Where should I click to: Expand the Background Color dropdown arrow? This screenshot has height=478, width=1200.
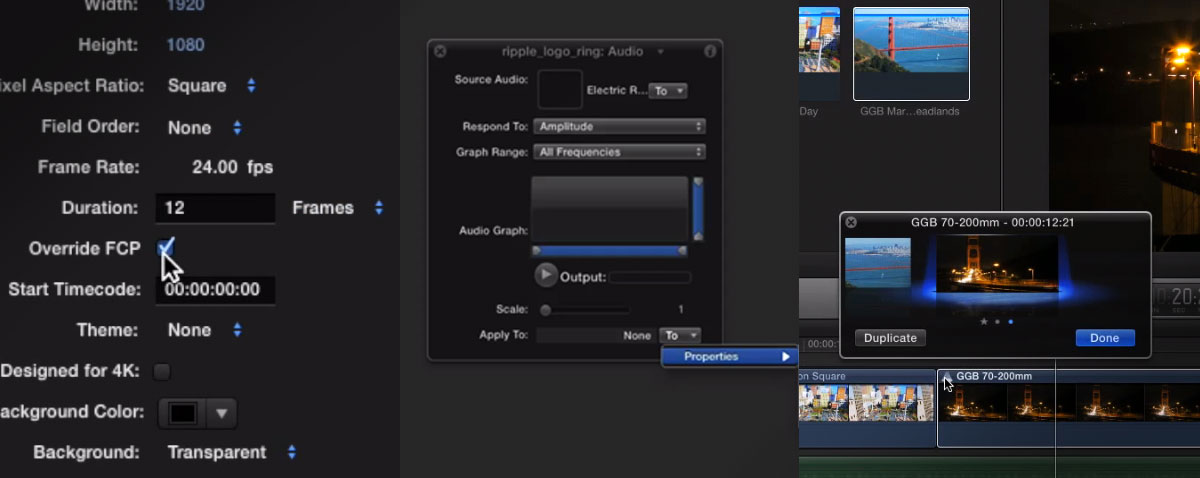pyautogui.click(x=222, y=411)
